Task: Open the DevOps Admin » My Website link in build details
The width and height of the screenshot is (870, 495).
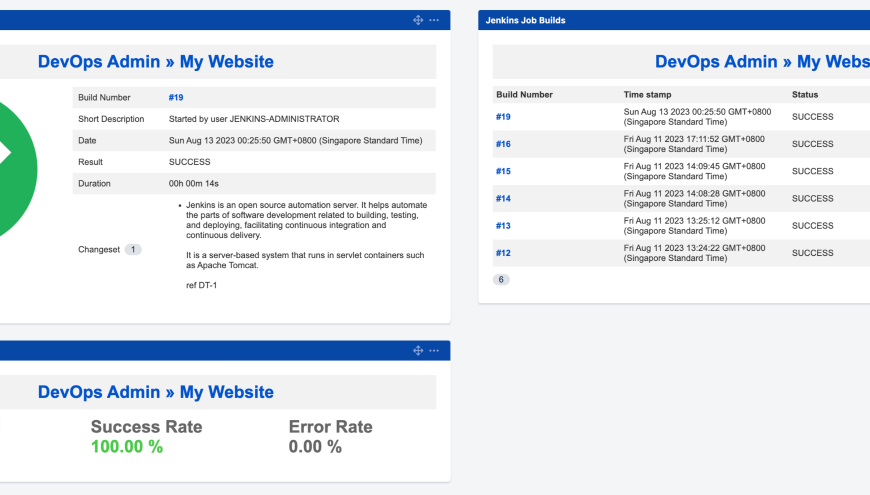Action: click(155, 62)
